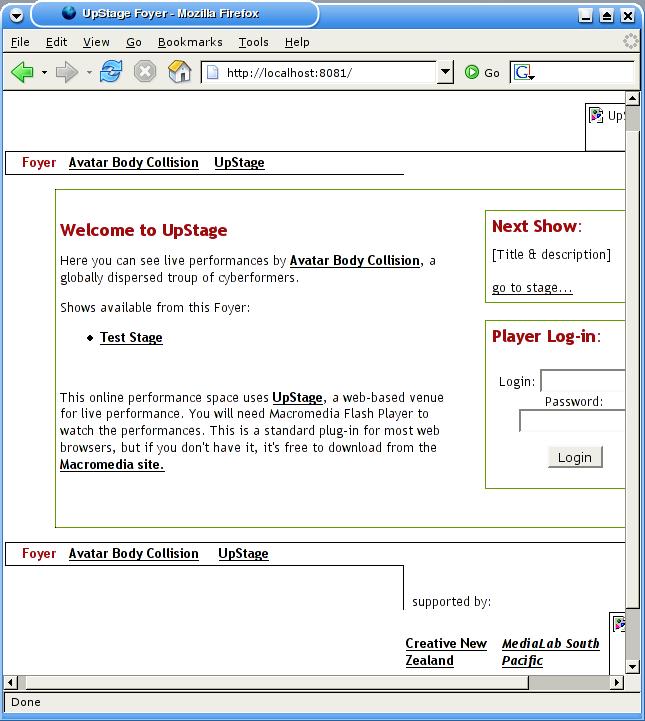Open the Bookmarks menu

pyautogui.click(x=190, y=42)
